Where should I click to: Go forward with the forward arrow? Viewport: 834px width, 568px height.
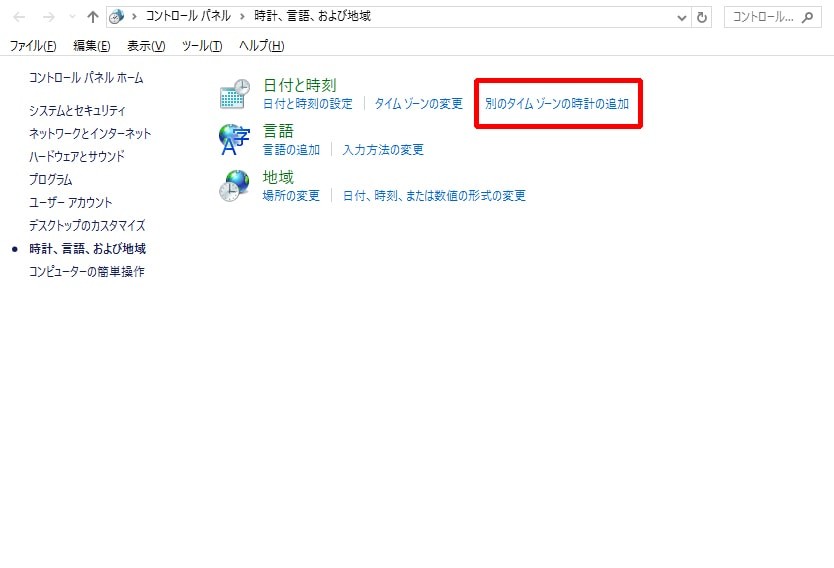click(x=48, y=17)
